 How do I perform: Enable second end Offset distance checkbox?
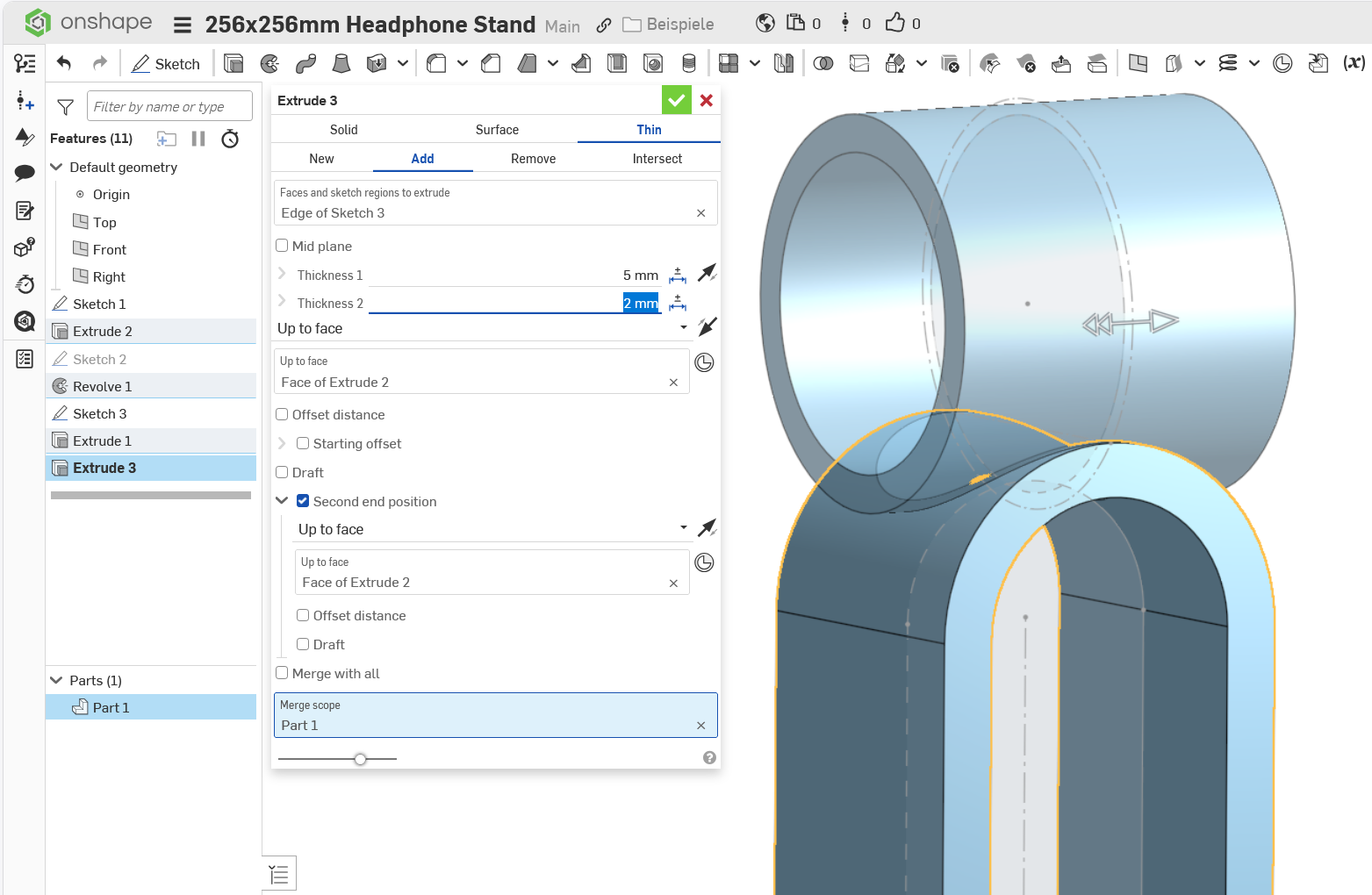[x=303, y=615]
